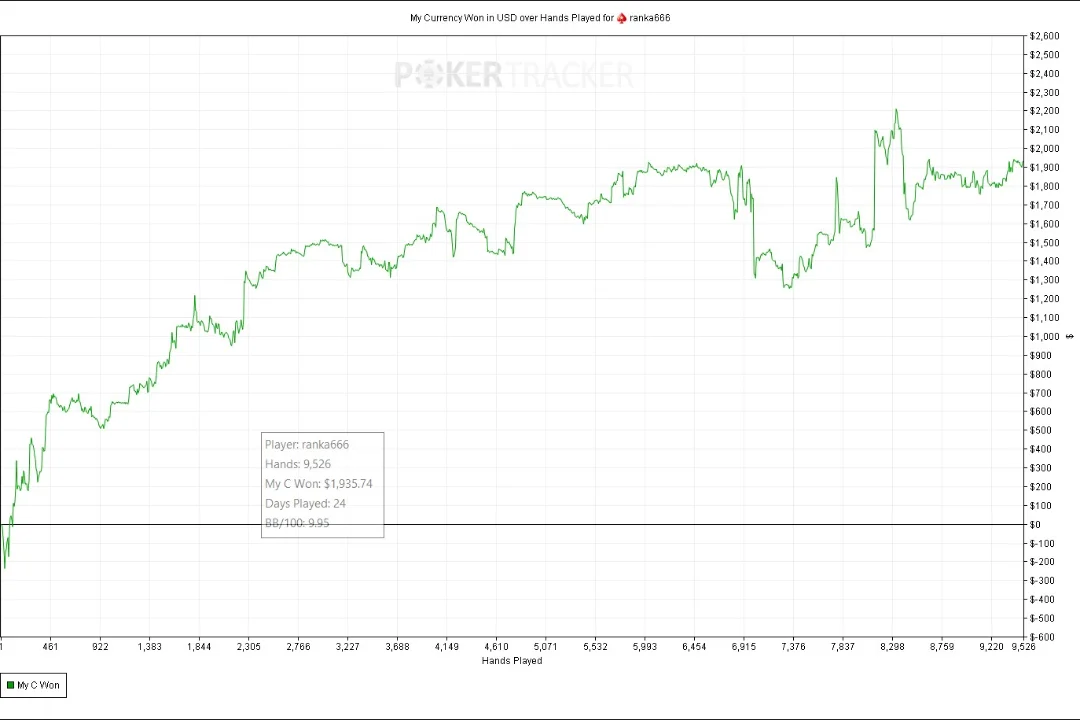Viewport: 1080px width, 720px height.
Task: Click My C Won: $1,935.74 in the tooltip
Action: click(x=318, y=484)
